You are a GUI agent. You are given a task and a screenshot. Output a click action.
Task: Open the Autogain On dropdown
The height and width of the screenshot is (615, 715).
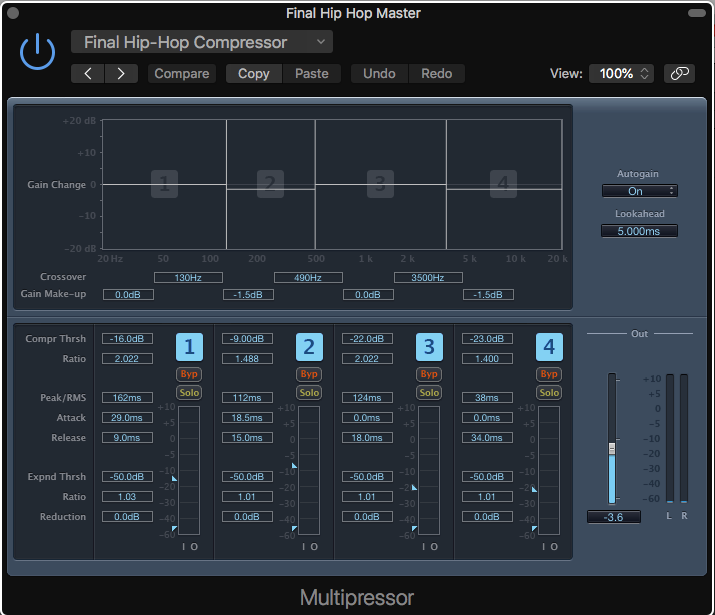tap(639, 191)
